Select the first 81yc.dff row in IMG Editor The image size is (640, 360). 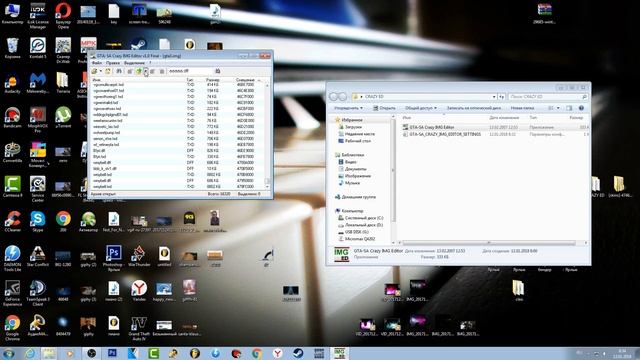click(178, 150)
